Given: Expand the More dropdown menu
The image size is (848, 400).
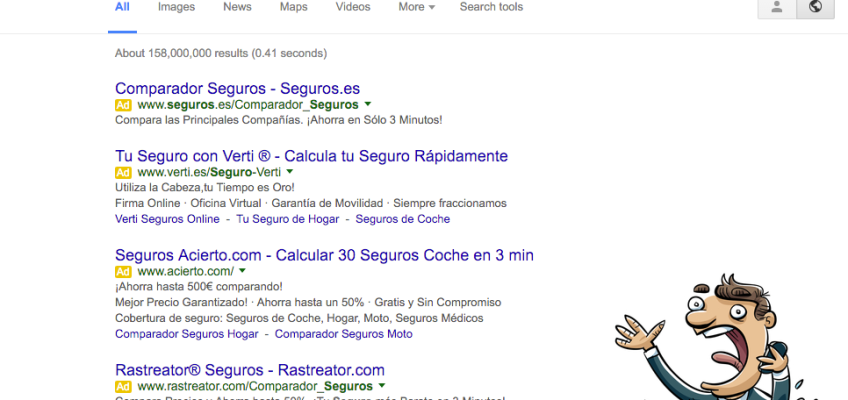Looking at the screenshot, I should click(x=416, y=7).
